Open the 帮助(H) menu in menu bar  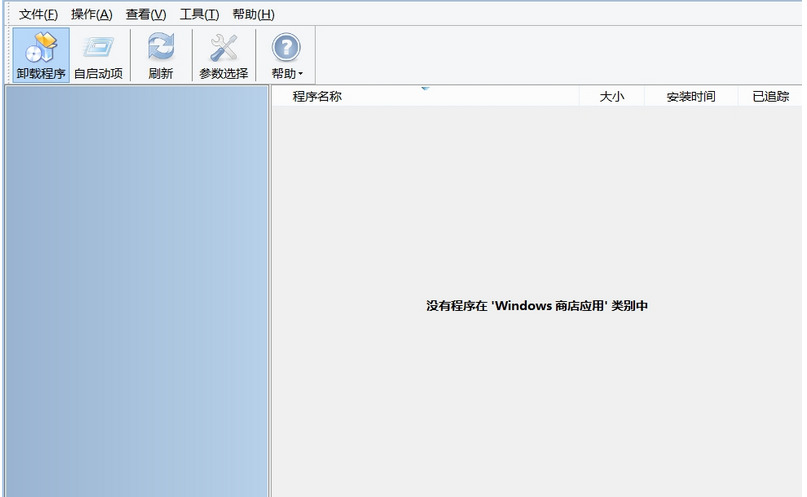(x=253, y=14)
